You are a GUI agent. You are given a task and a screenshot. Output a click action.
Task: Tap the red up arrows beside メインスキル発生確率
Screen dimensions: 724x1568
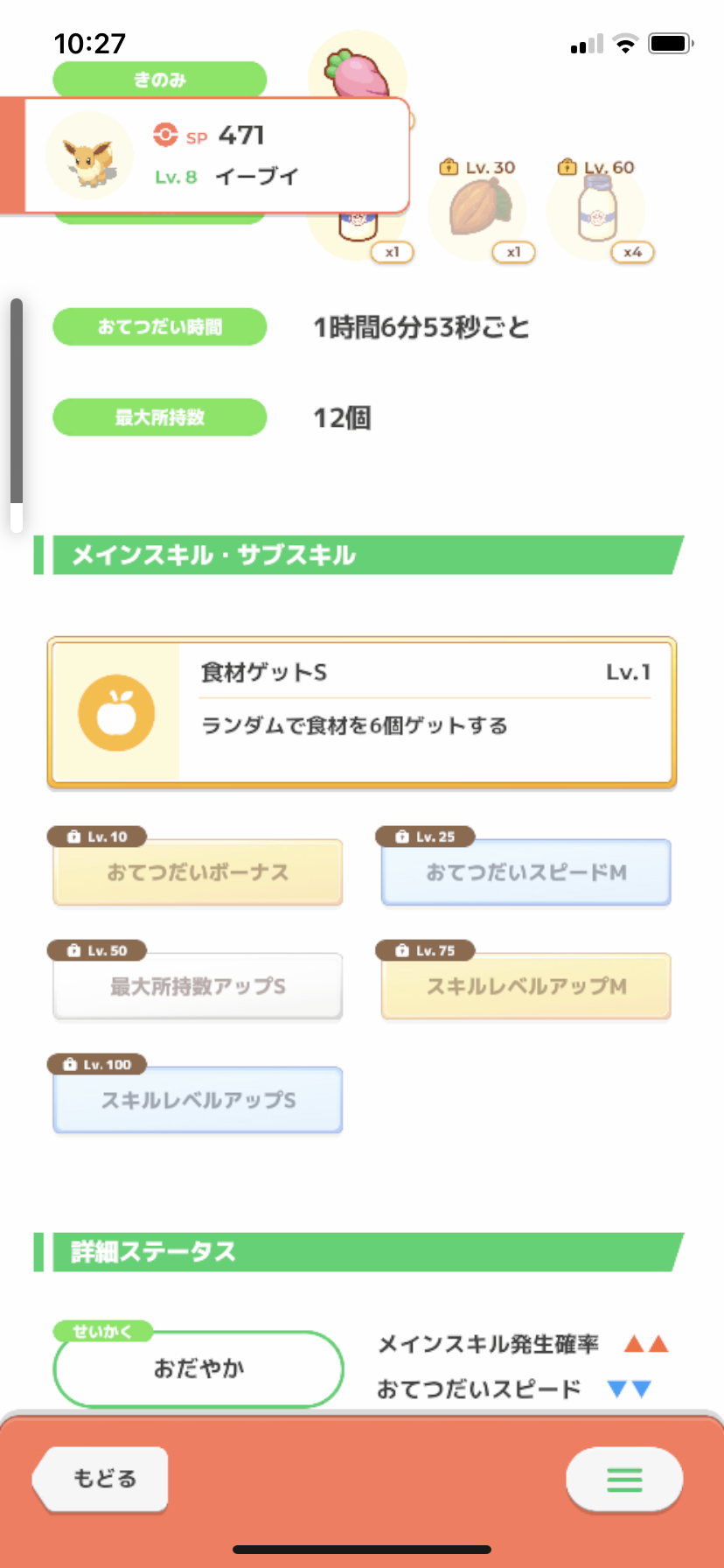click(647, 1344)
